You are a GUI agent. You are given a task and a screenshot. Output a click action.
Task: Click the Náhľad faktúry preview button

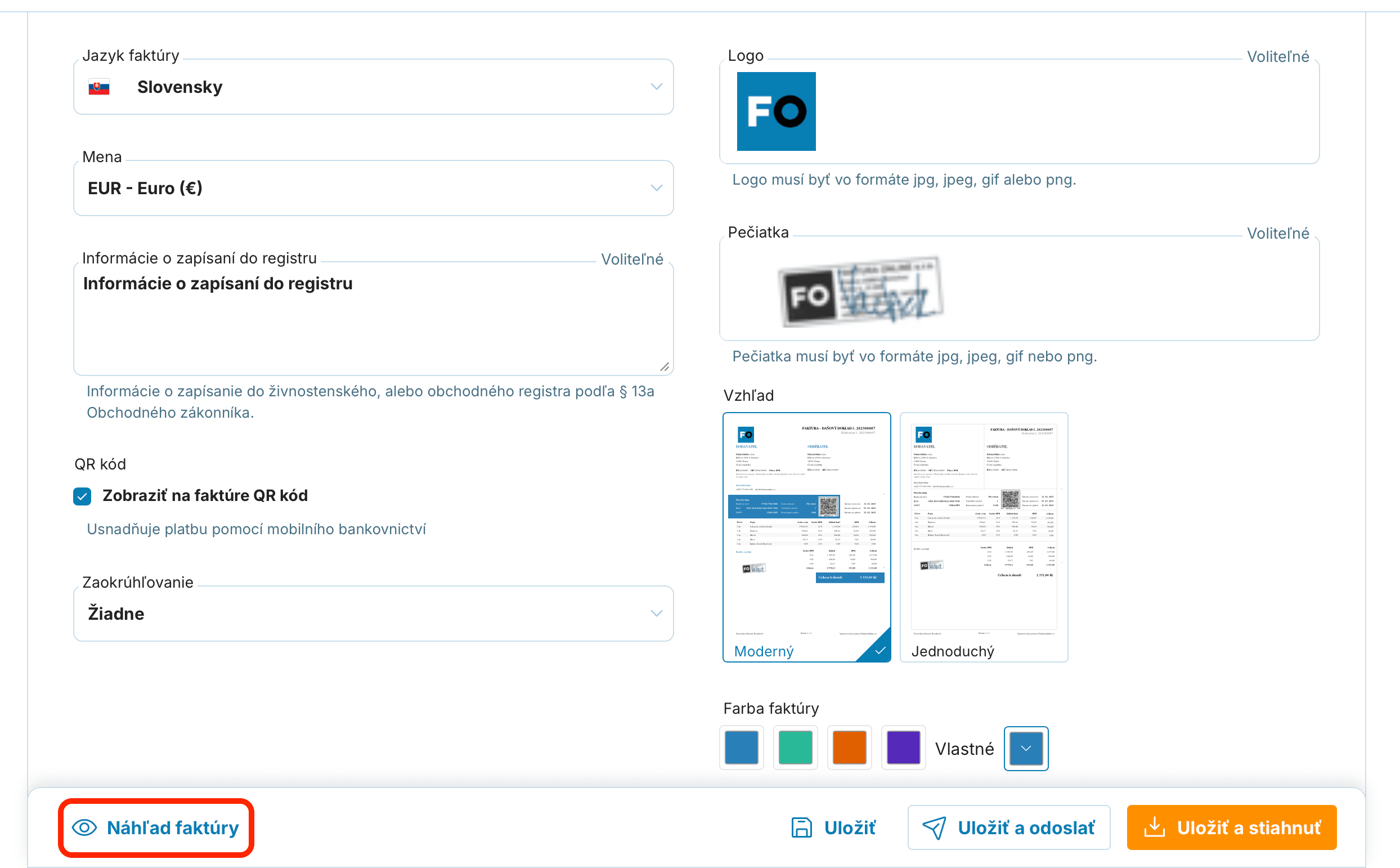(x=155, y=828)
